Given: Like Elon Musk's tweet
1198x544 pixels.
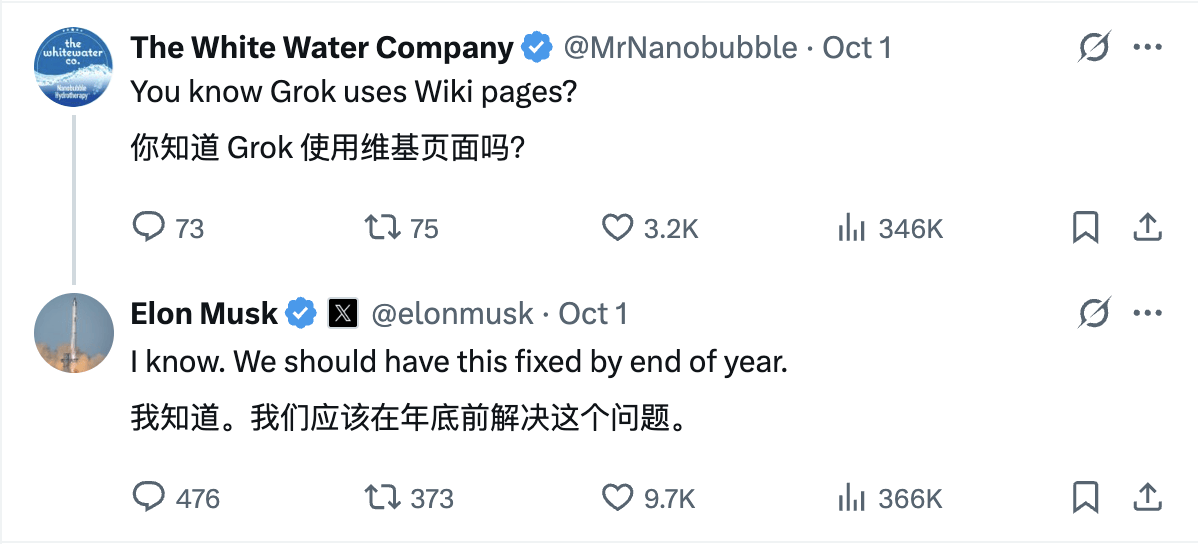Looking at the screenshot, I should (617, 497).
